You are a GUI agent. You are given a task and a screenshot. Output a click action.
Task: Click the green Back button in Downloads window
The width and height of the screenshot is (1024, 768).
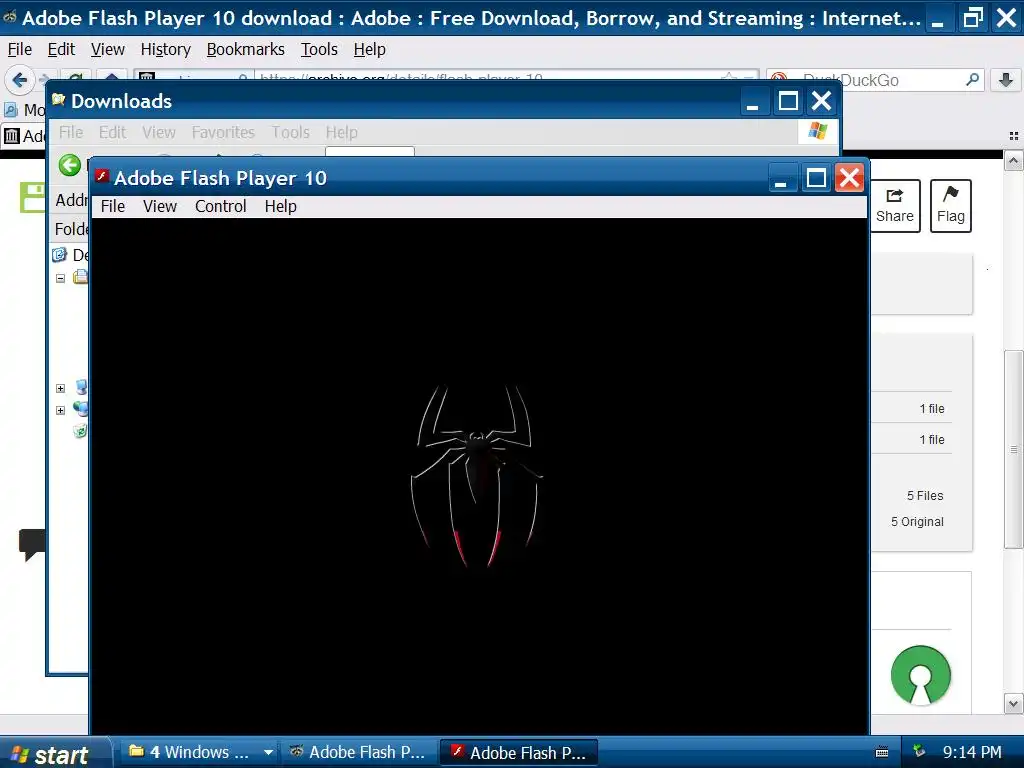pyautogui.click(x=69, y=165)
